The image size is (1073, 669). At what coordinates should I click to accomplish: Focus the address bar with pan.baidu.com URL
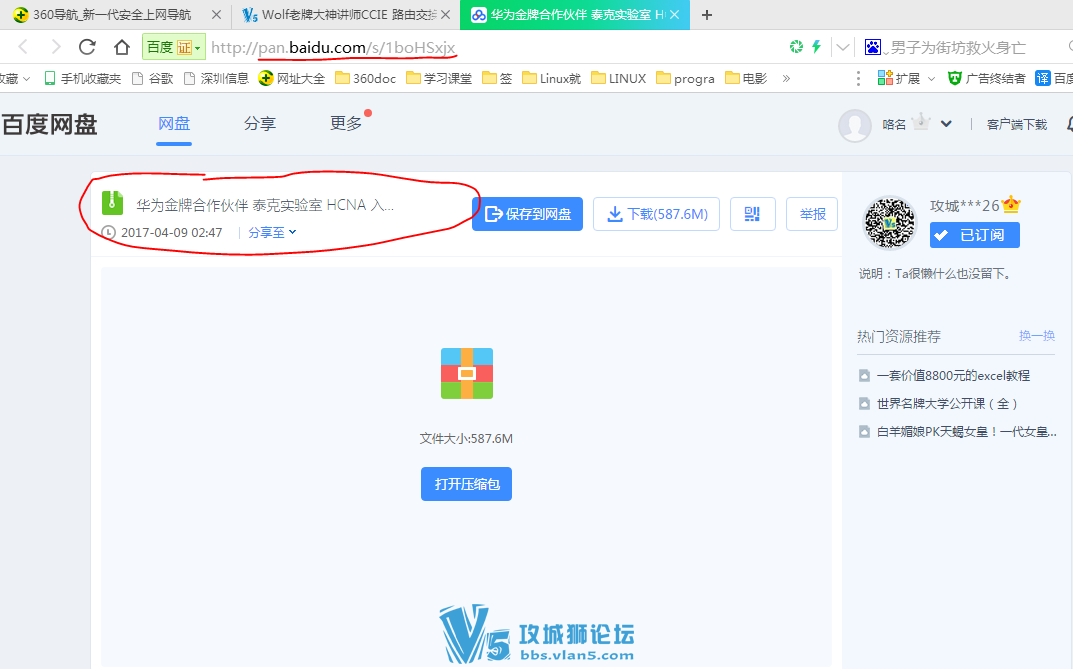coord(333,47)
